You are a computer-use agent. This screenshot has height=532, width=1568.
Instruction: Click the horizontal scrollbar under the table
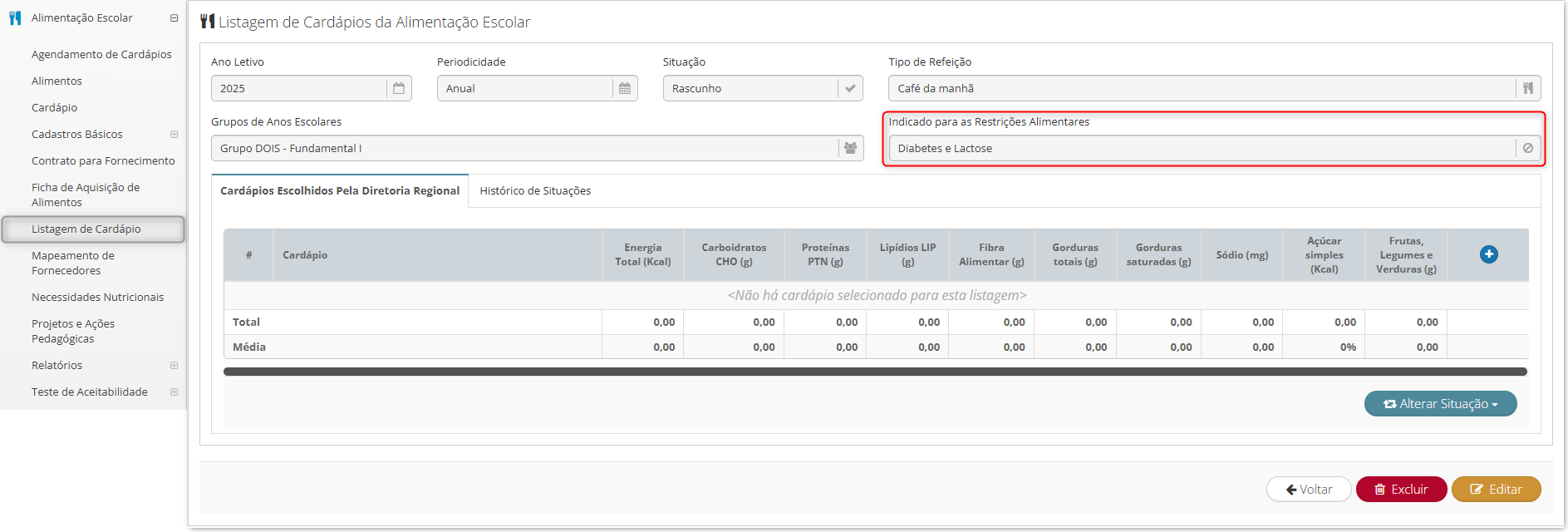(x=875, y=372)
